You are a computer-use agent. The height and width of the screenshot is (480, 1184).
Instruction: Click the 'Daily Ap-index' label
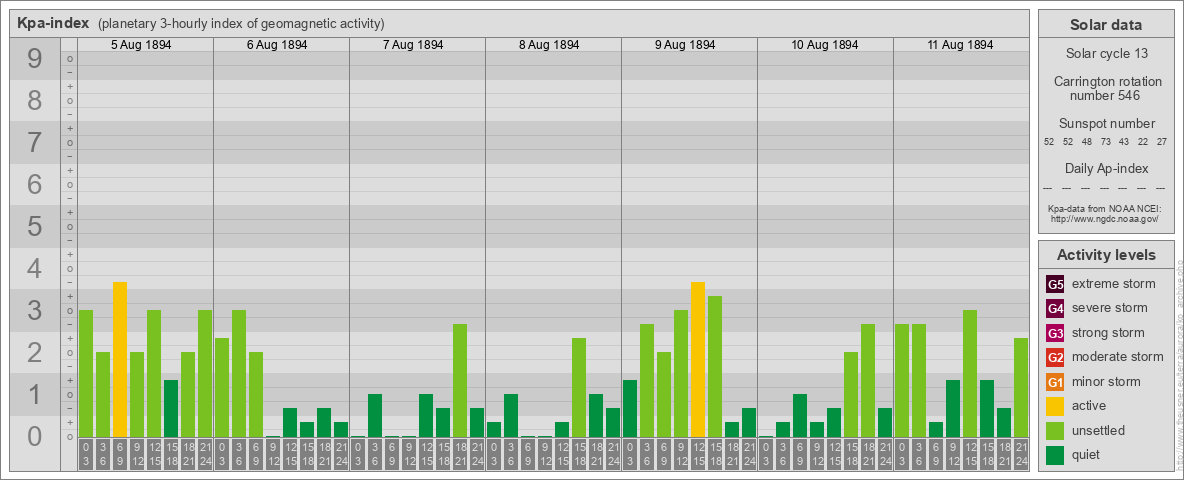point(1106,168)
